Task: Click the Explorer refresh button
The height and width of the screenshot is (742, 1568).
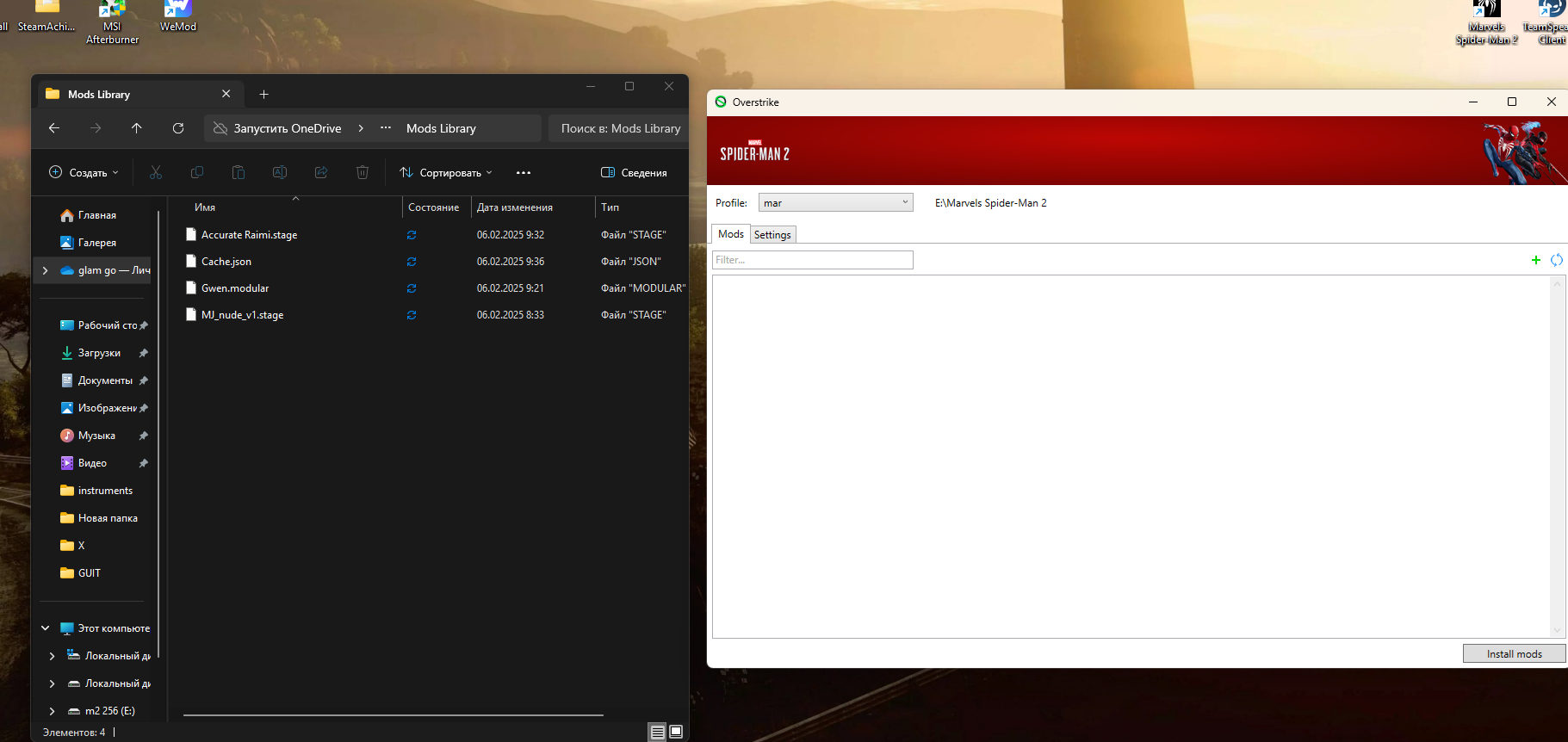Action: click(178, 128)
